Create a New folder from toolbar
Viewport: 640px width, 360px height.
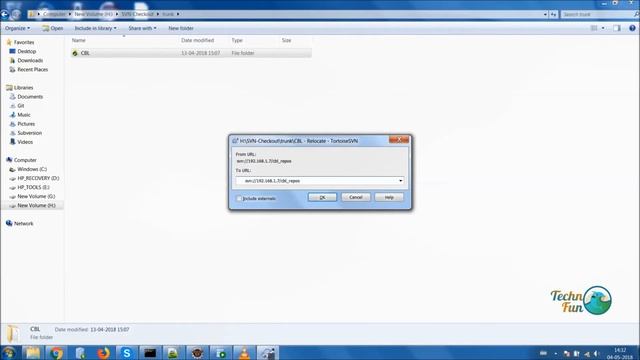pyautogui.click(x=181, y=28)
